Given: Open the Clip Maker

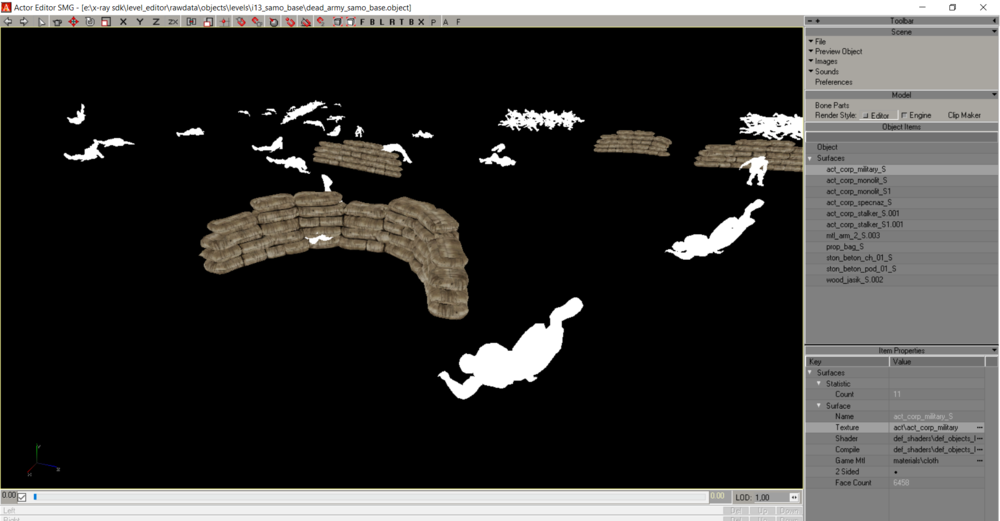Looking at the screenshot, I should (964, 115).
